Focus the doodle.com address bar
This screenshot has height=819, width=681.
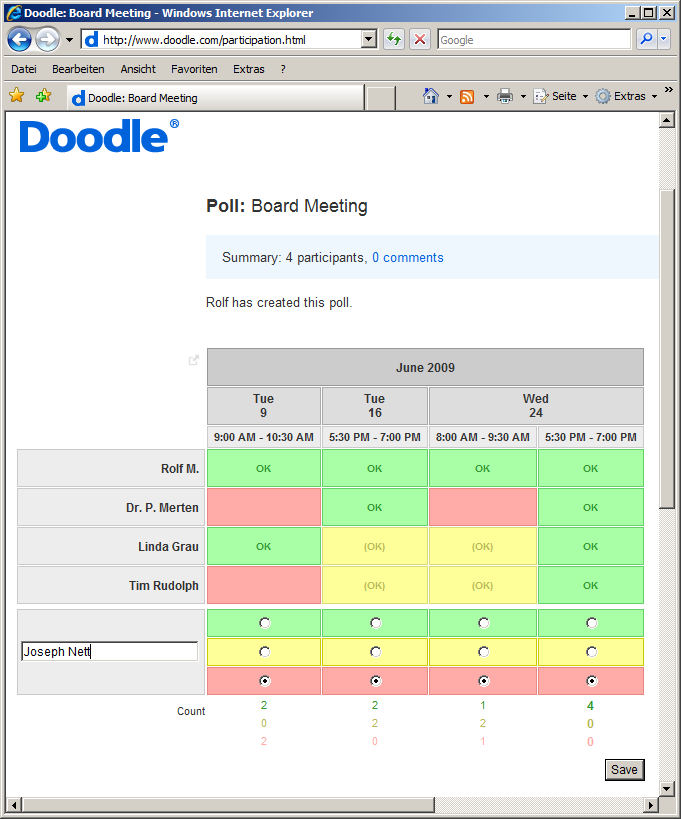[222, 40]
